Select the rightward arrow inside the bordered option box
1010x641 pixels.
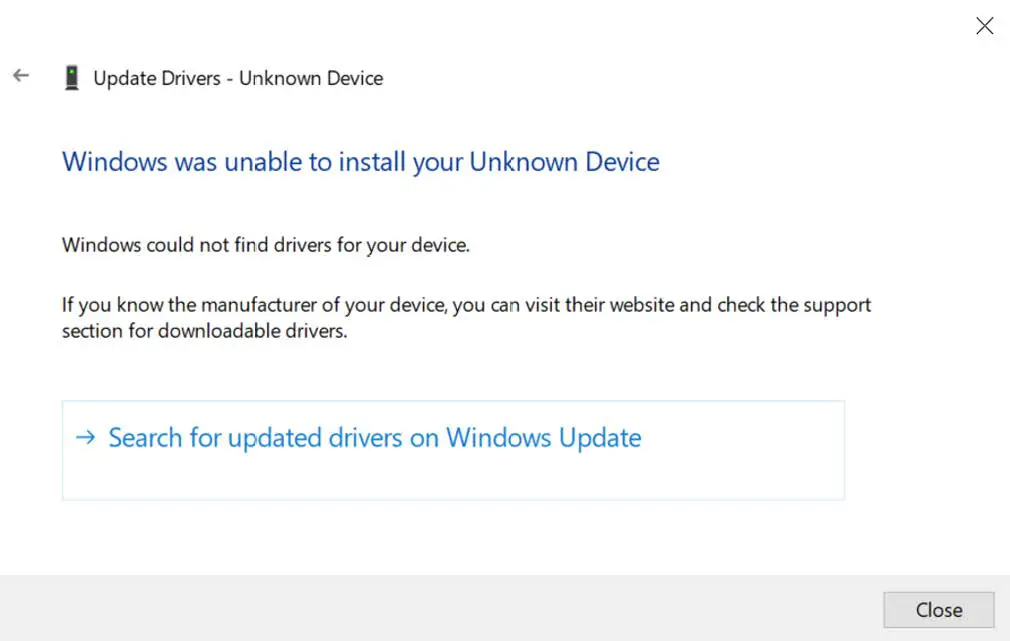[x=84, y=437]
